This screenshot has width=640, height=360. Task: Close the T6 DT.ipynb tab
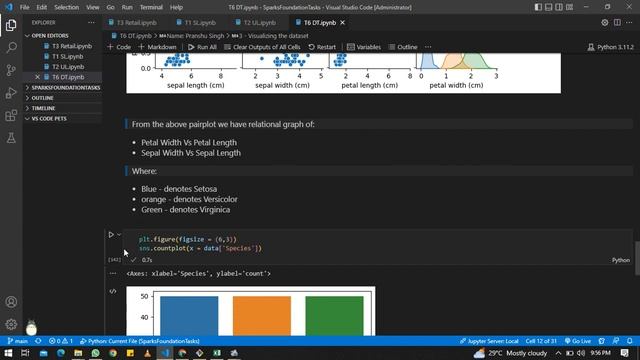click(x=342, y=23)
